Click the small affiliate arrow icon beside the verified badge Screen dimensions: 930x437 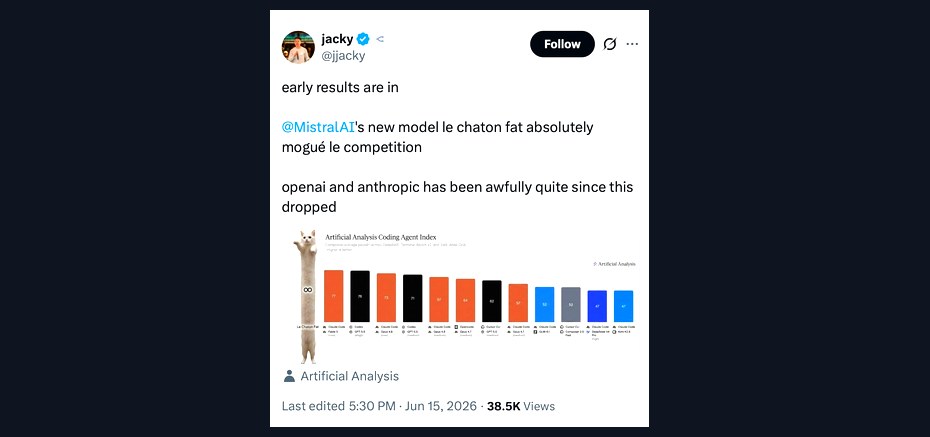click(380, 39)
